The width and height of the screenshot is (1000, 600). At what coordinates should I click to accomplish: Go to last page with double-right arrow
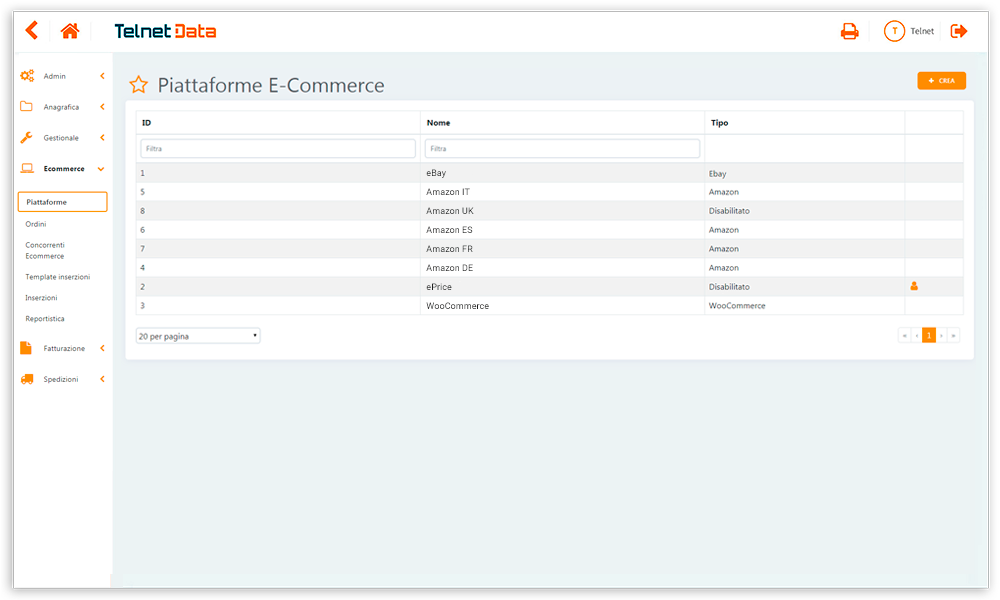[953, 335]
